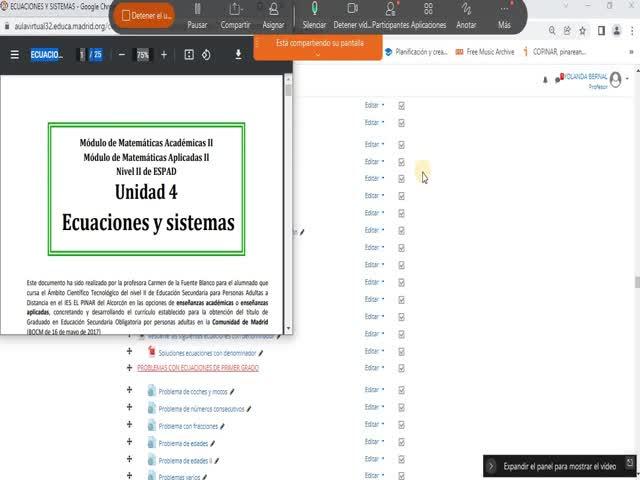
Task: Expand the bookmarks overflow chevron
Action: click(631, 52)
